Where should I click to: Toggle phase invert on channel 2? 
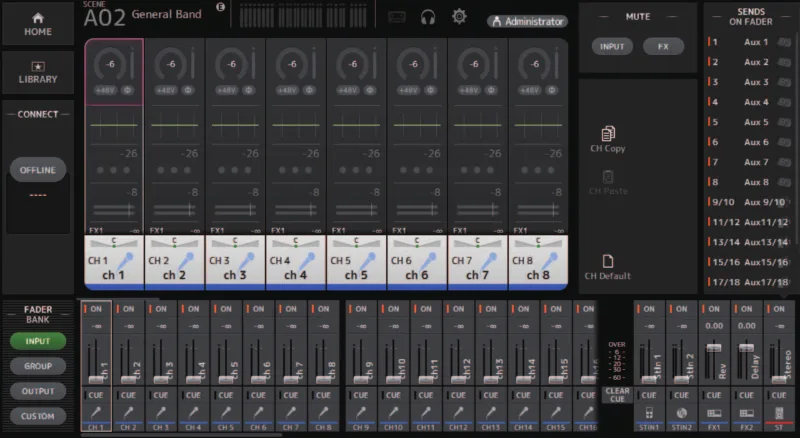point(188,90)
